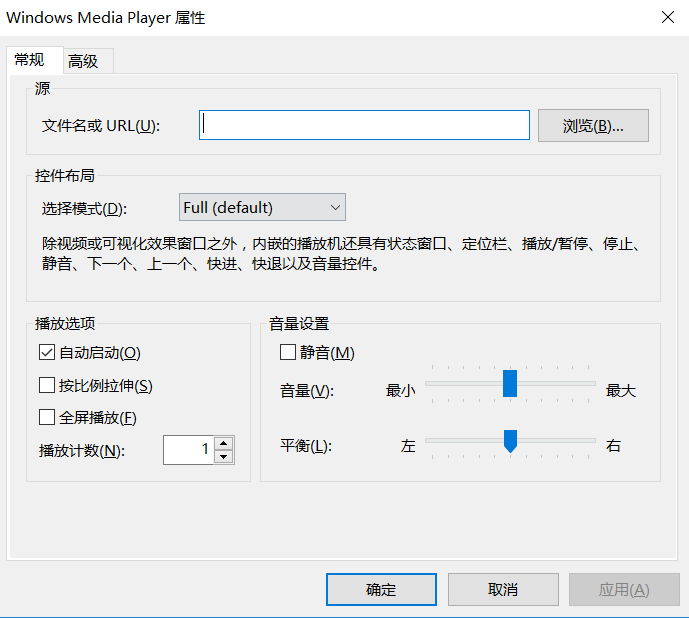Click the 应用(A) button
Viewport: 689px width, 618px height.
624,589
